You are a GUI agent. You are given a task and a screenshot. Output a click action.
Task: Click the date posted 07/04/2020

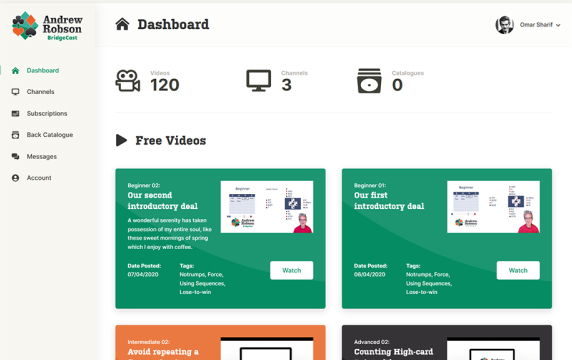click(143, 274)
